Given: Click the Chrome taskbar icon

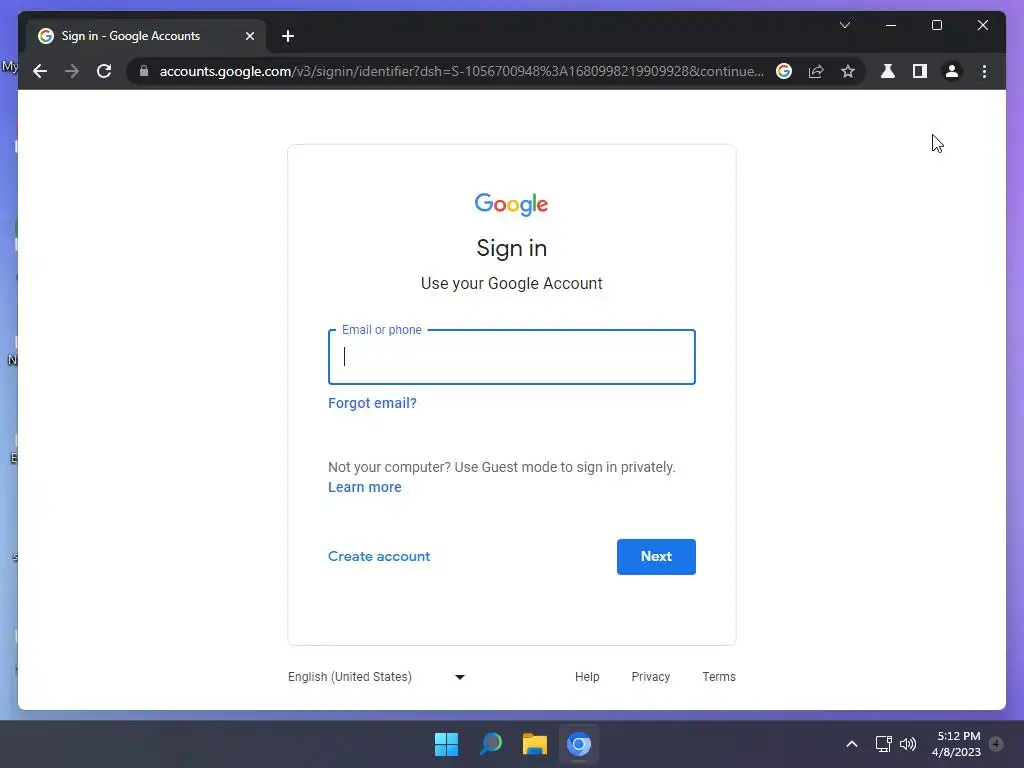Looking at the screenshot, I should tap(579, 744).
